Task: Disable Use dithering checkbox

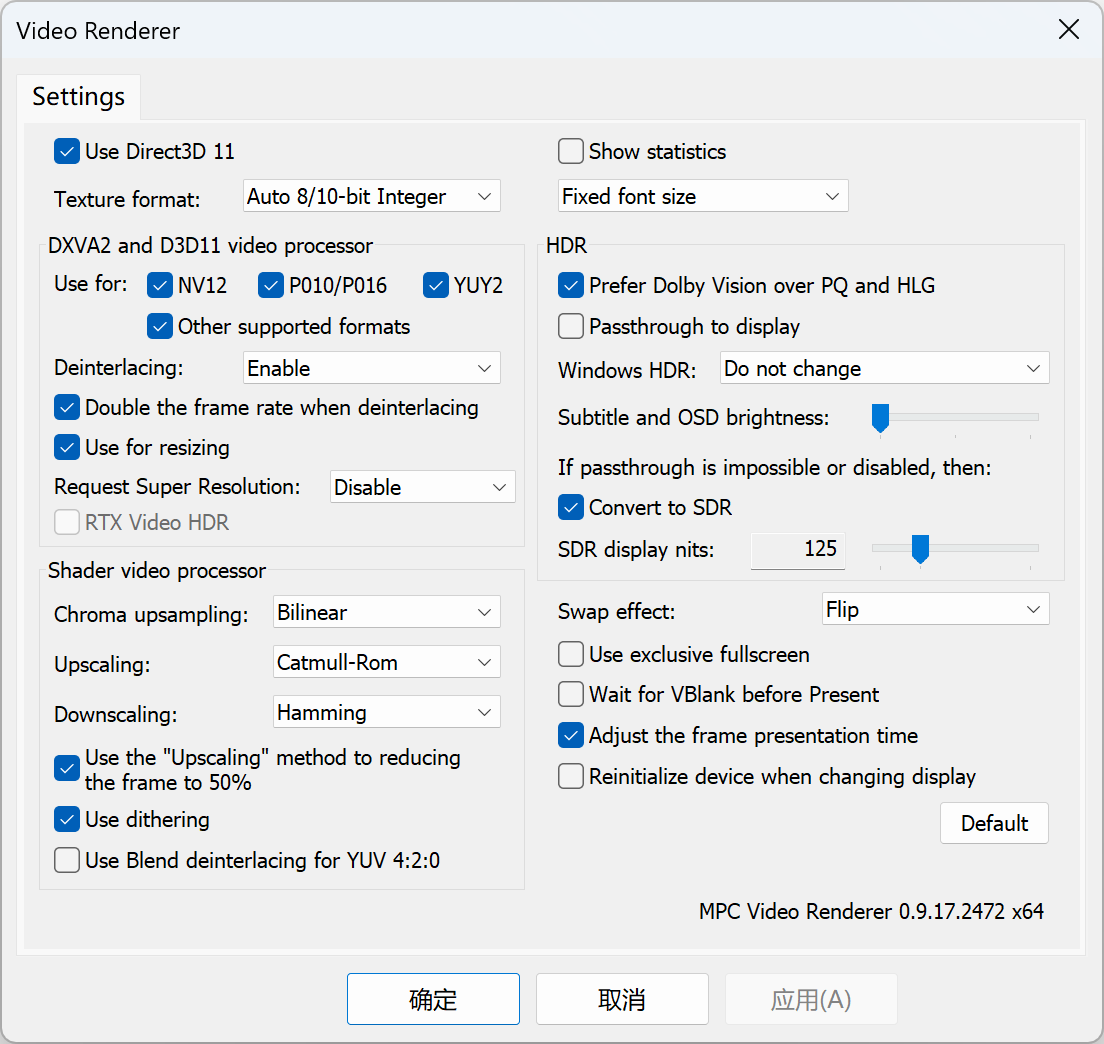Action: tap(67, 820)
